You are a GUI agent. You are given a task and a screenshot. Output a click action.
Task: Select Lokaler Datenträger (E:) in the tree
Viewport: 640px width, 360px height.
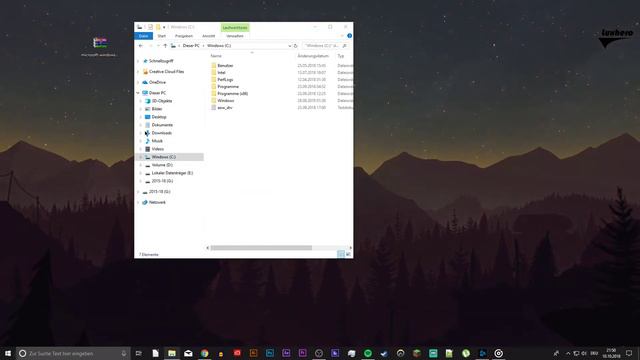(172, 173)
